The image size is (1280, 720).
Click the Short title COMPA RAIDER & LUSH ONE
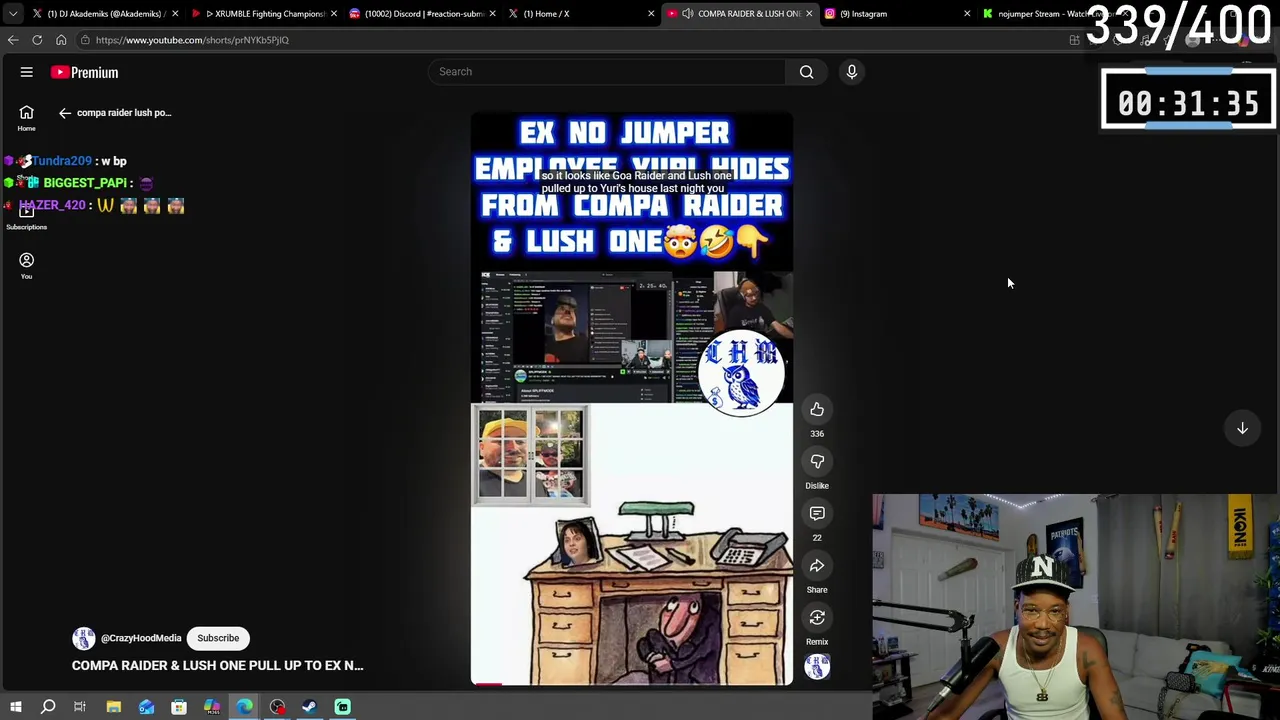pyautogui.click(x=217, y=665)
